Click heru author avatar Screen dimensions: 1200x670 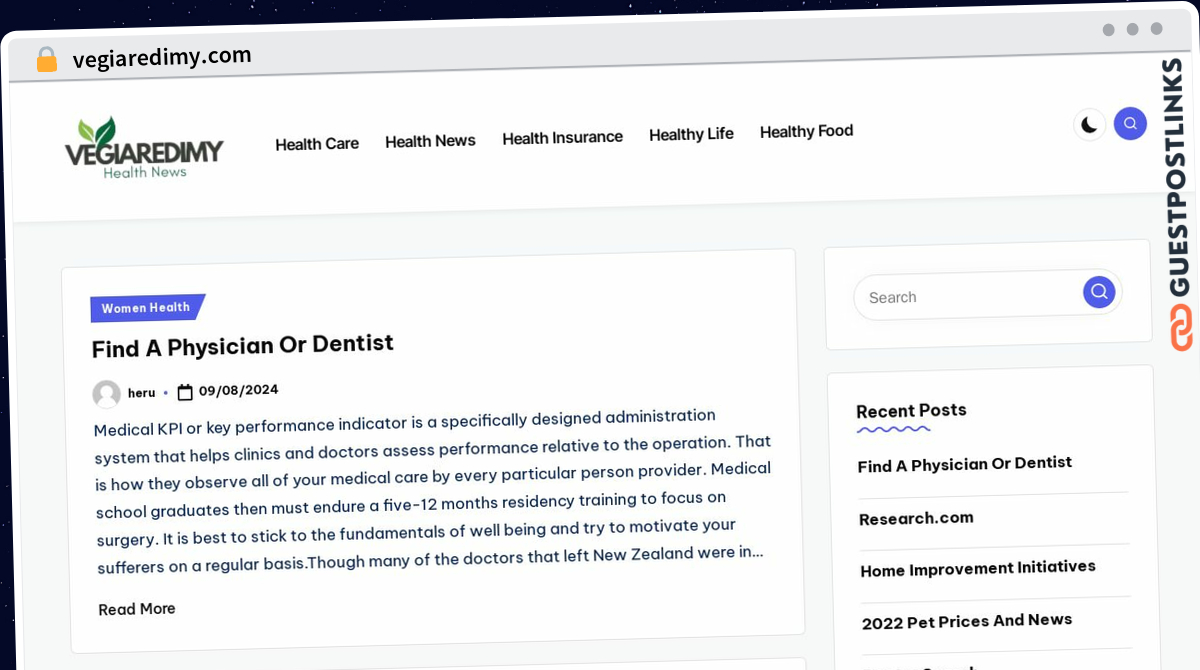[107, 394]
